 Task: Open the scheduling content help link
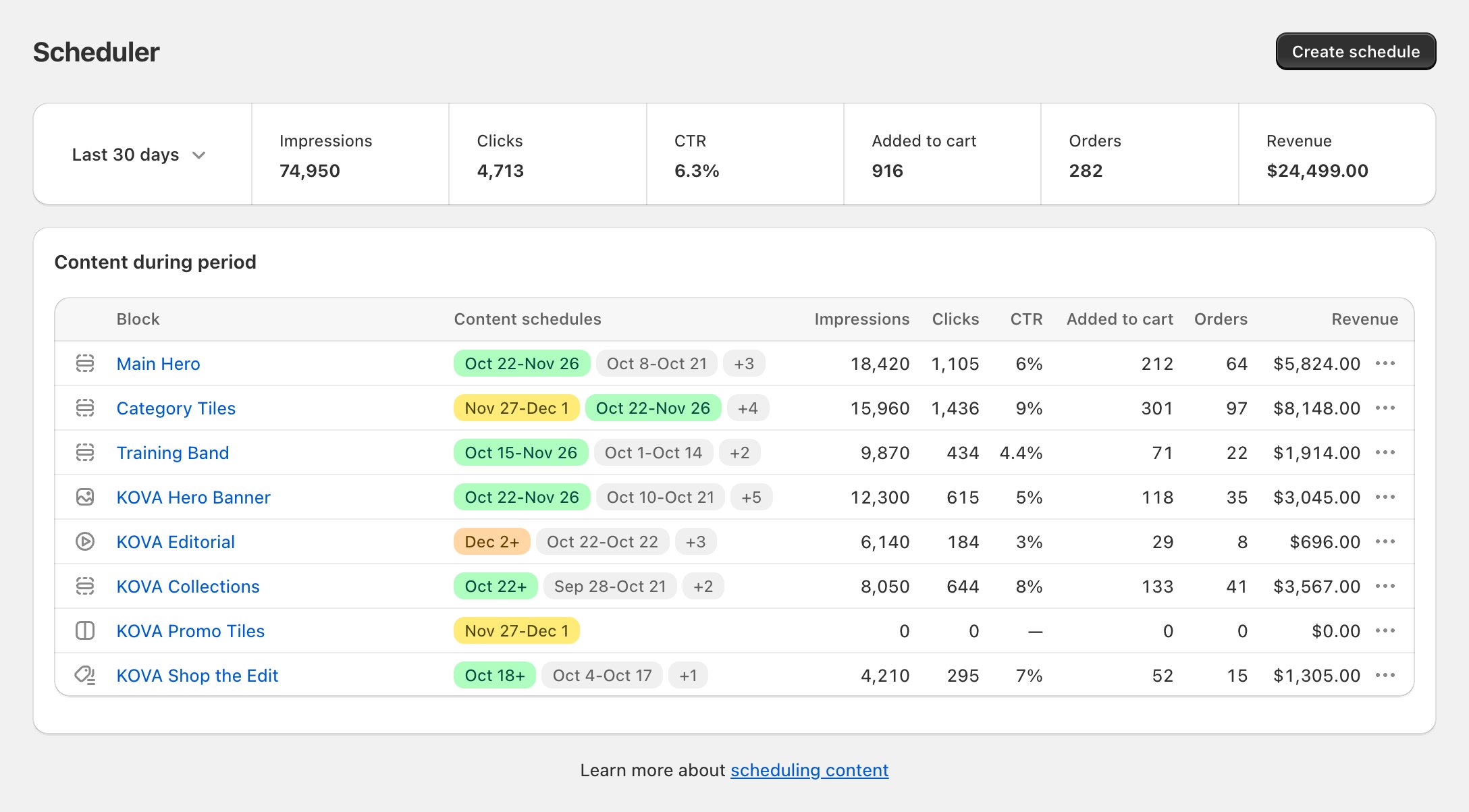pos(809,770)
